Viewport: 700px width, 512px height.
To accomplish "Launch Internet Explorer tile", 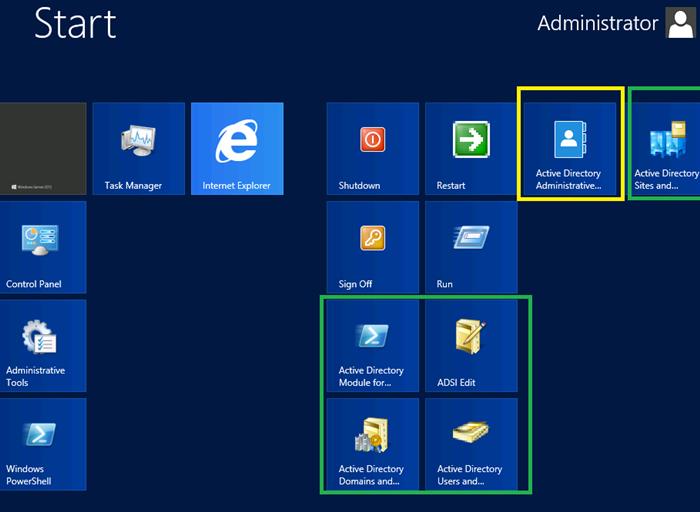I will point(237,149).
